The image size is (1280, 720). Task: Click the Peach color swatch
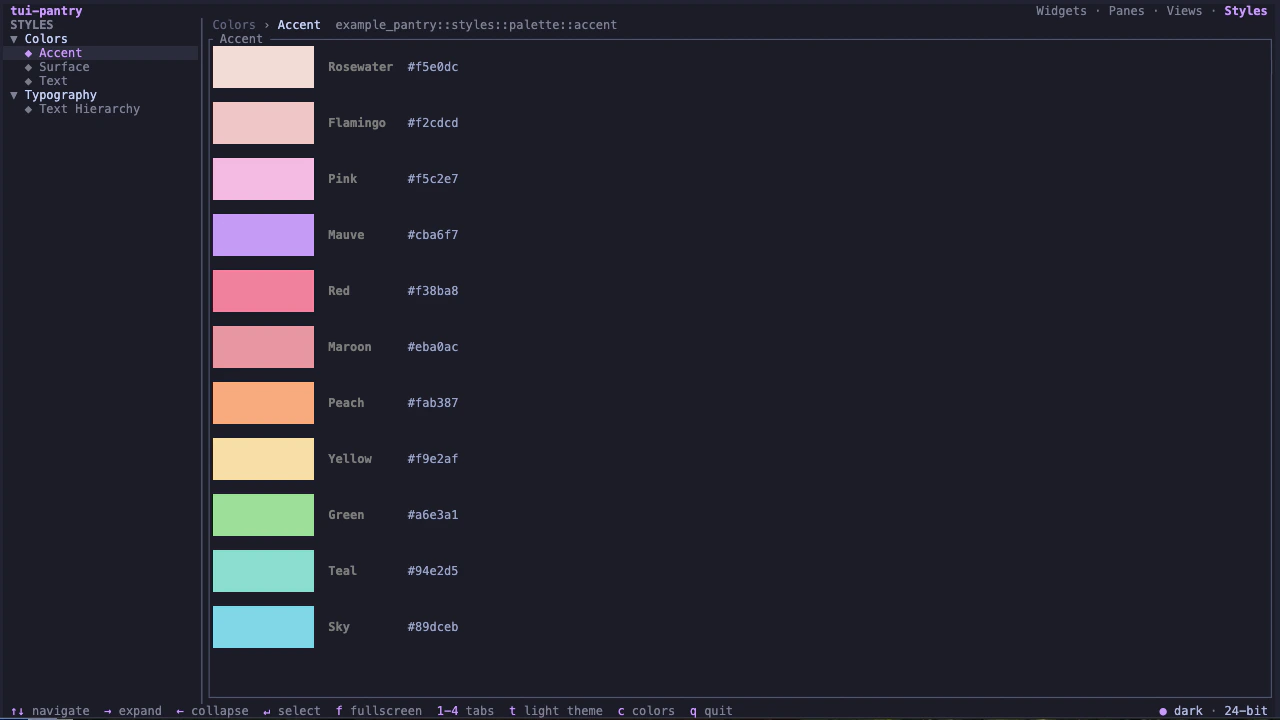(263, 403)
